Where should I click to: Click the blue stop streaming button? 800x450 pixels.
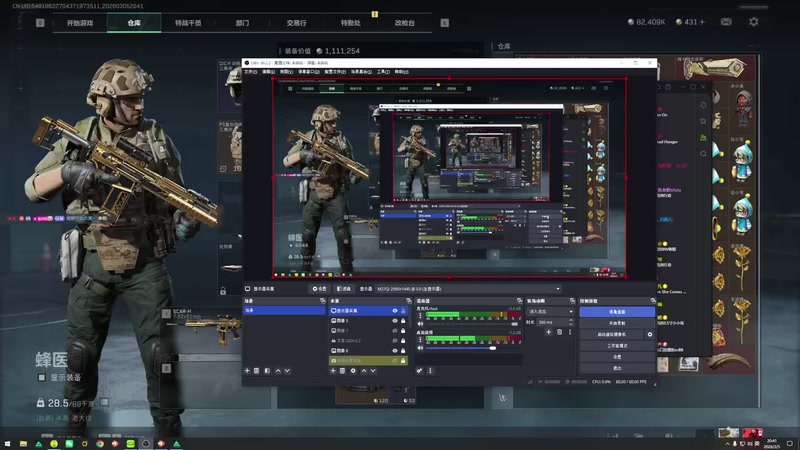coord(617,312)
